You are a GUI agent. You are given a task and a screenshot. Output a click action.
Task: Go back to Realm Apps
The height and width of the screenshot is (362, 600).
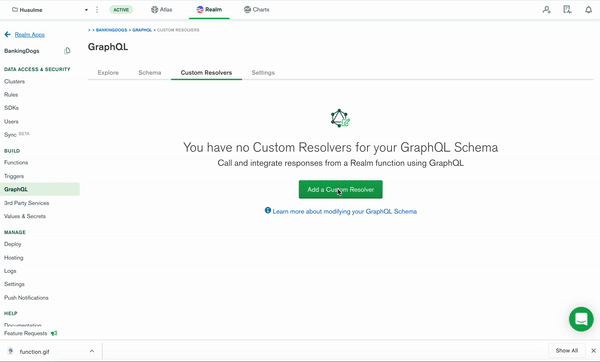29,34
